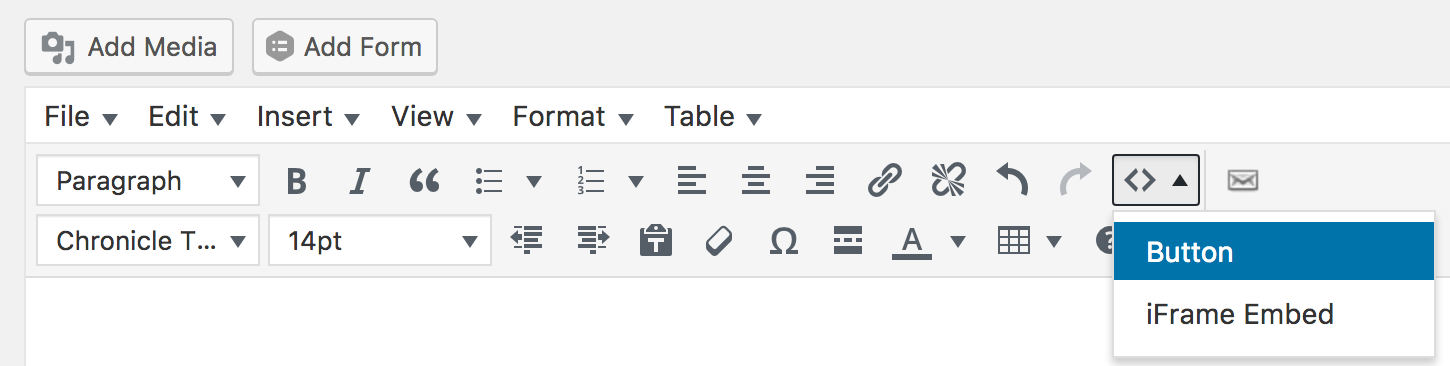Click the Add Media button

(x=129, y=47)
